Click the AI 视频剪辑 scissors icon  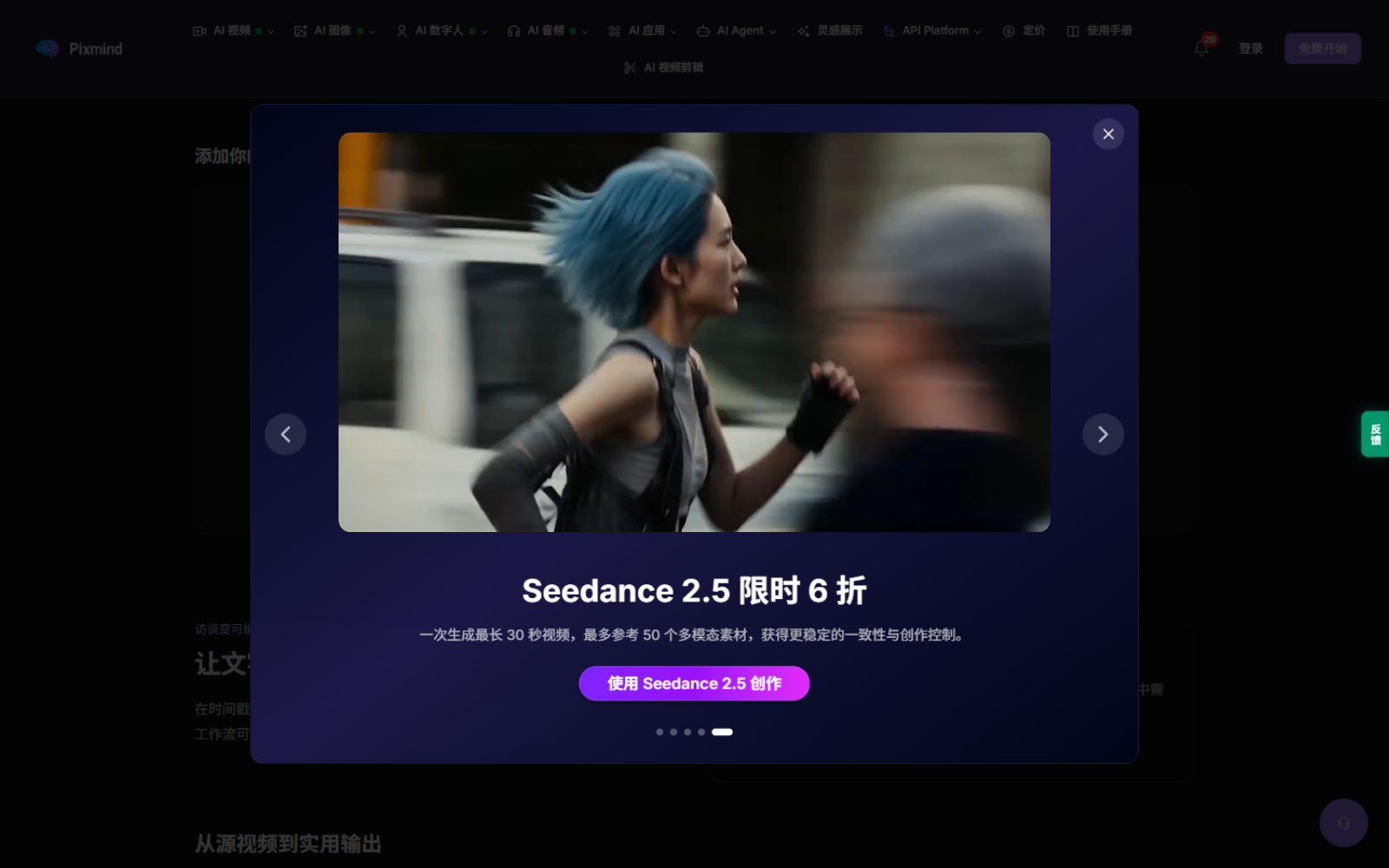click(630, 68)
